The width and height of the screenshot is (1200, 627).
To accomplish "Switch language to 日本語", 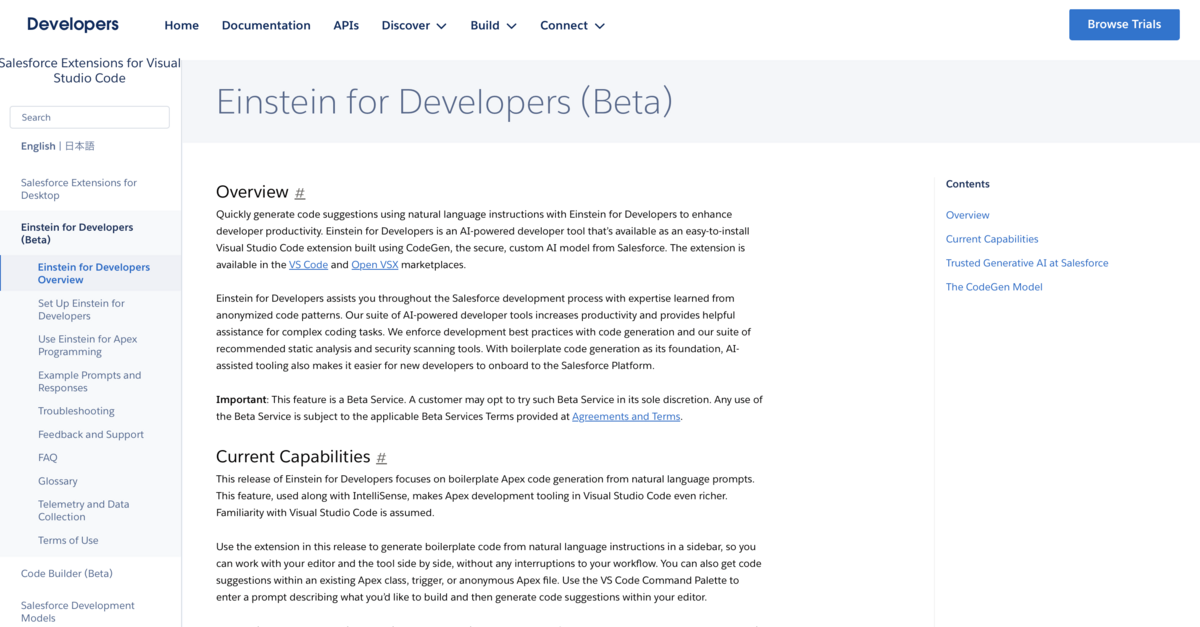I will 82,145.
